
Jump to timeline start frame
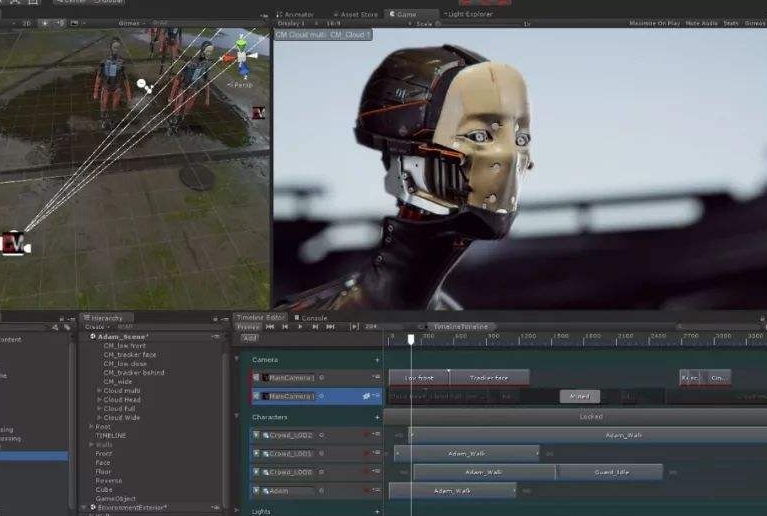[x=271, y=326]
